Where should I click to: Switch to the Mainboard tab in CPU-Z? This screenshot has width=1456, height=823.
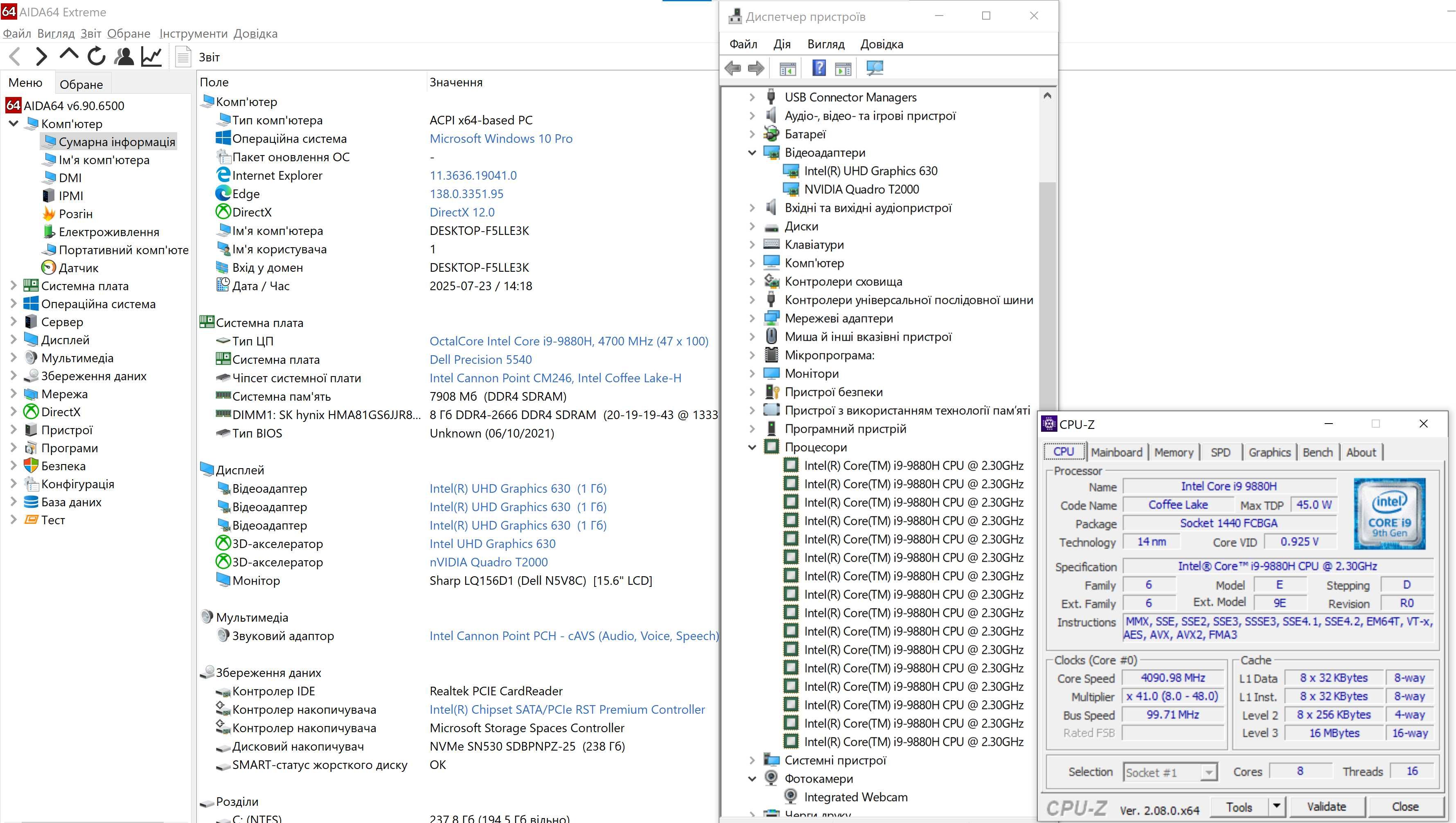click(1116, 452)
